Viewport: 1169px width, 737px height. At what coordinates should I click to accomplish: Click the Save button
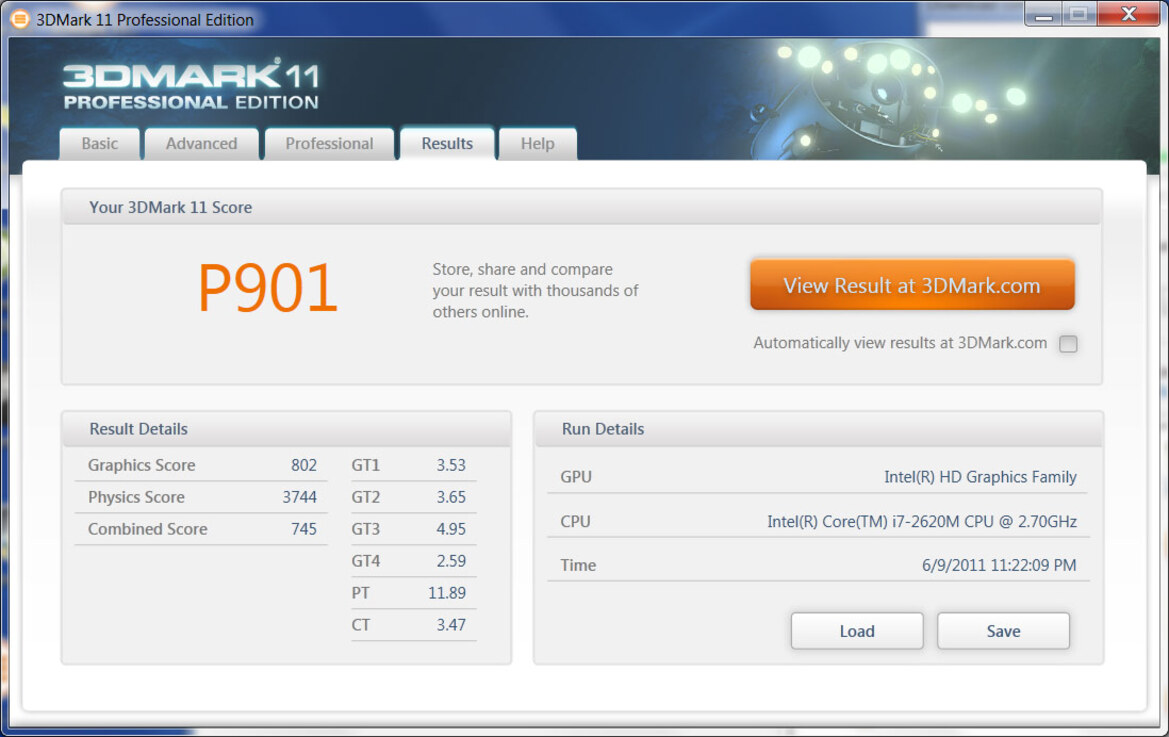[1003, 631]
